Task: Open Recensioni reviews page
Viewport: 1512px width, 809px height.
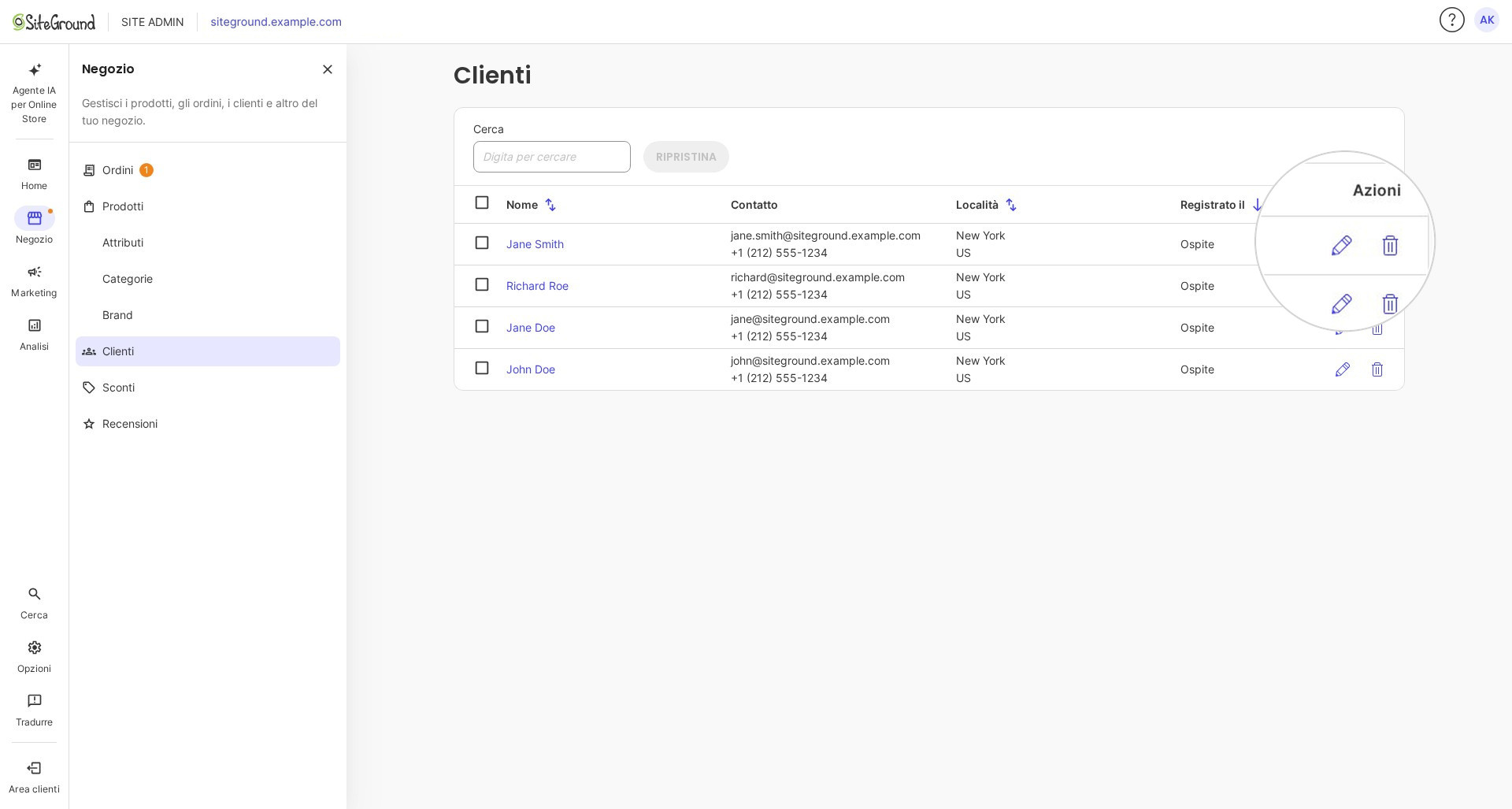Action: tap(208, 424)
